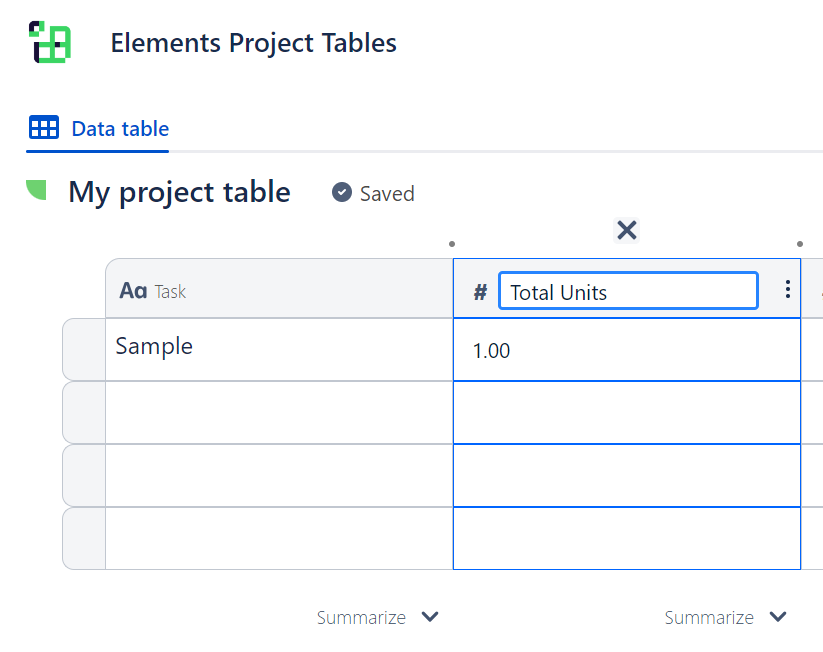Select empty cell directly below 1.00

(627, 412)
